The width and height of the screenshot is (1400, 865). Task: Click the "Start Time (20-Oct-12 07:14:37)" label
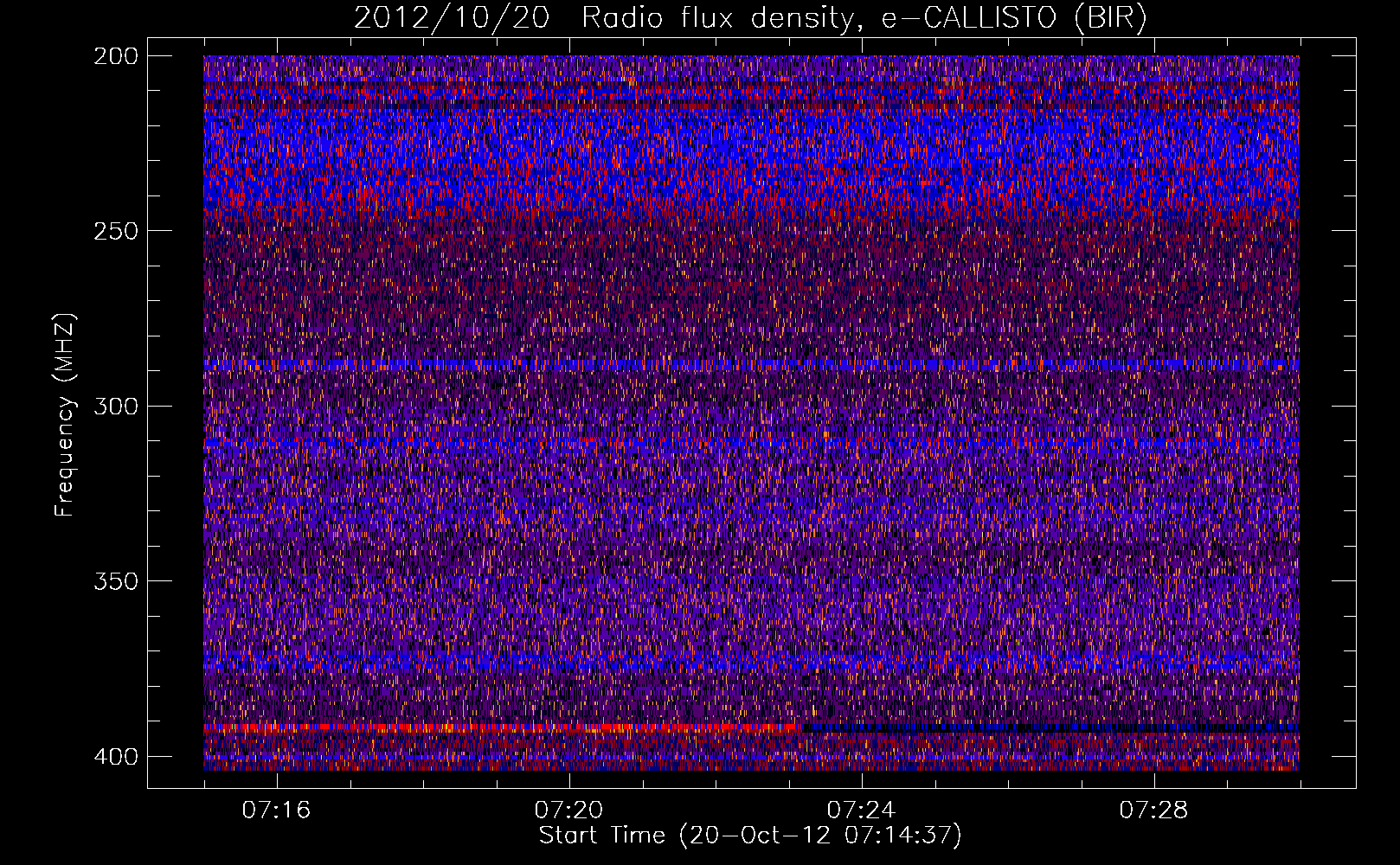(750, 836)
